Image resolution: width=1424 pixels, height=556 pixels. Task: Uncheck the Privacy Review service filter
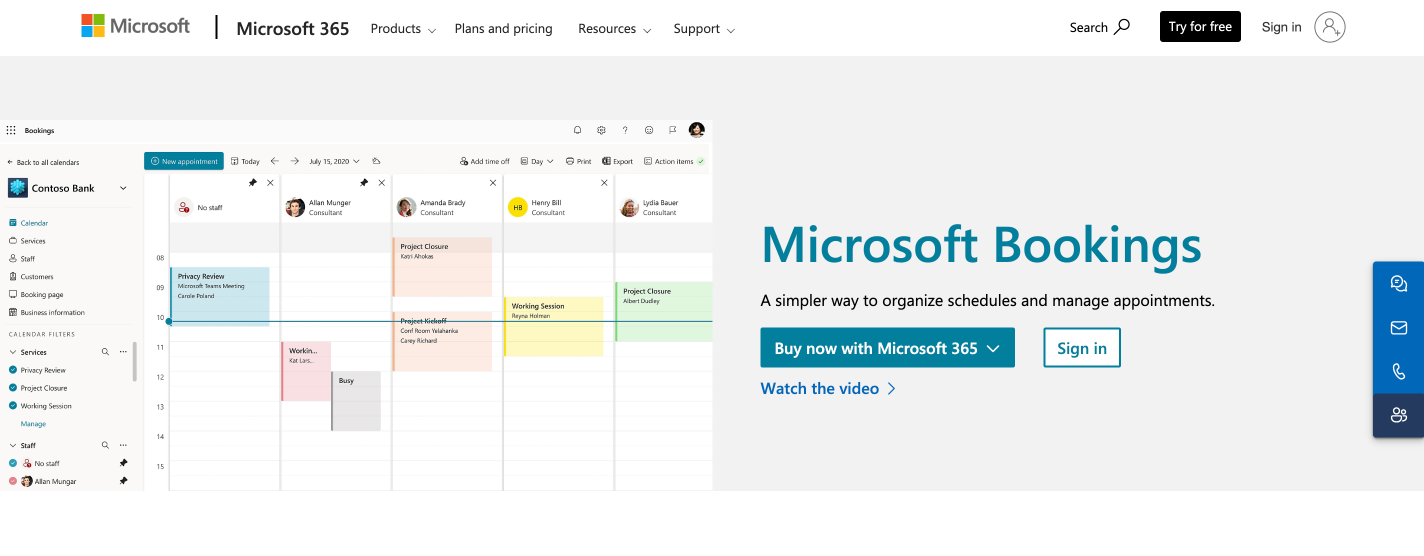pyautogui.click(x=13, y=370)
